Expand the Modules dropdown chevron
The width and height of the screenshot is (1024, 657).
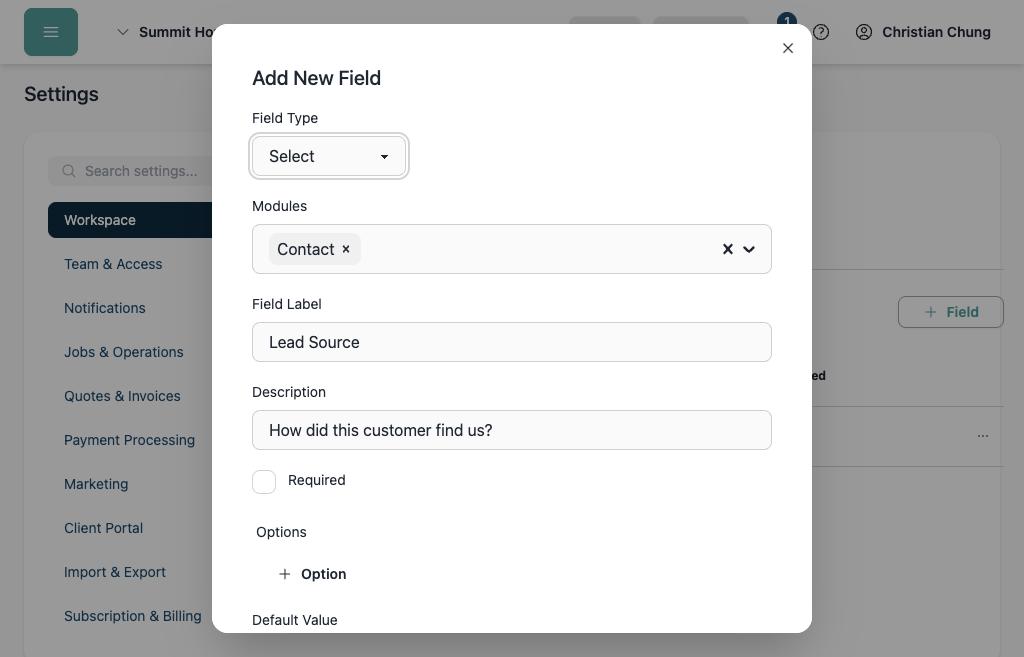[x=749, y=249]
